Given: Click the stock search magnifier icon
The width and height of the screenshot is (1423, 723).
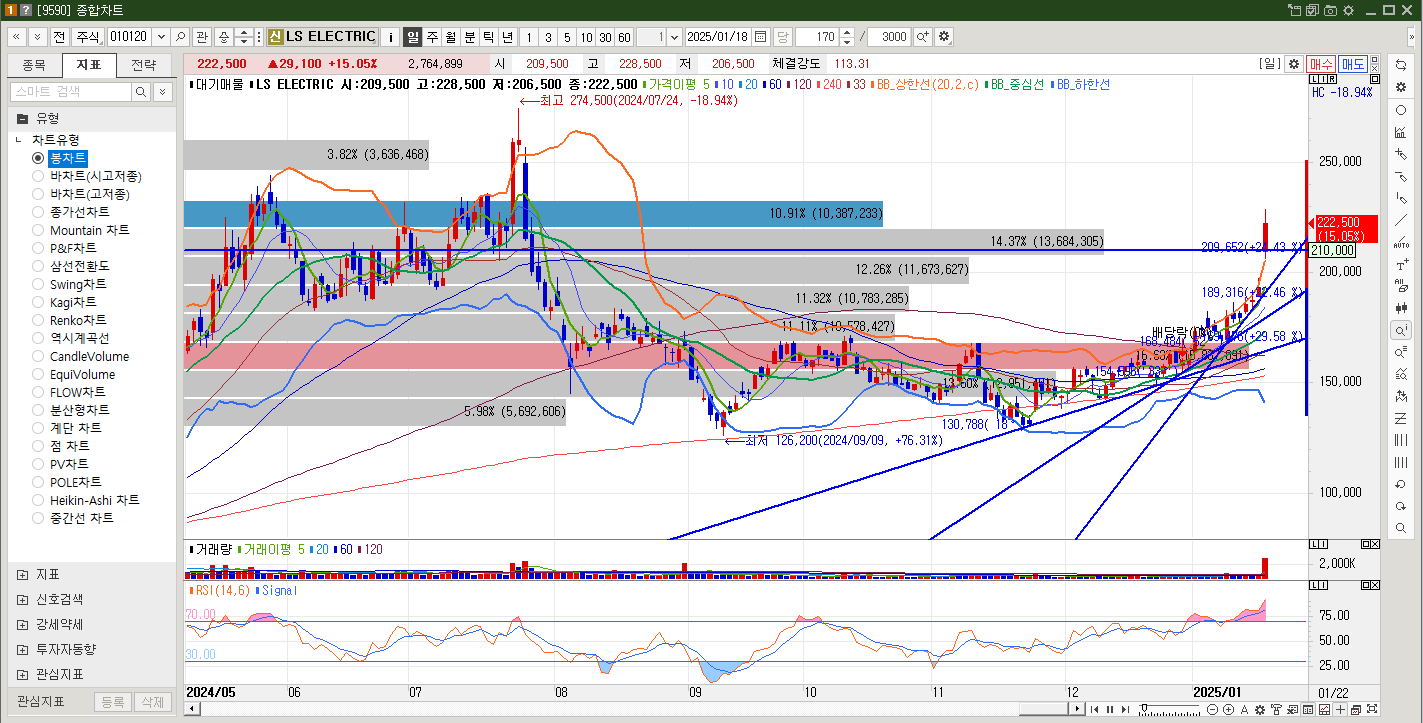Looking at the screenshot, I should tap(180, 36).
